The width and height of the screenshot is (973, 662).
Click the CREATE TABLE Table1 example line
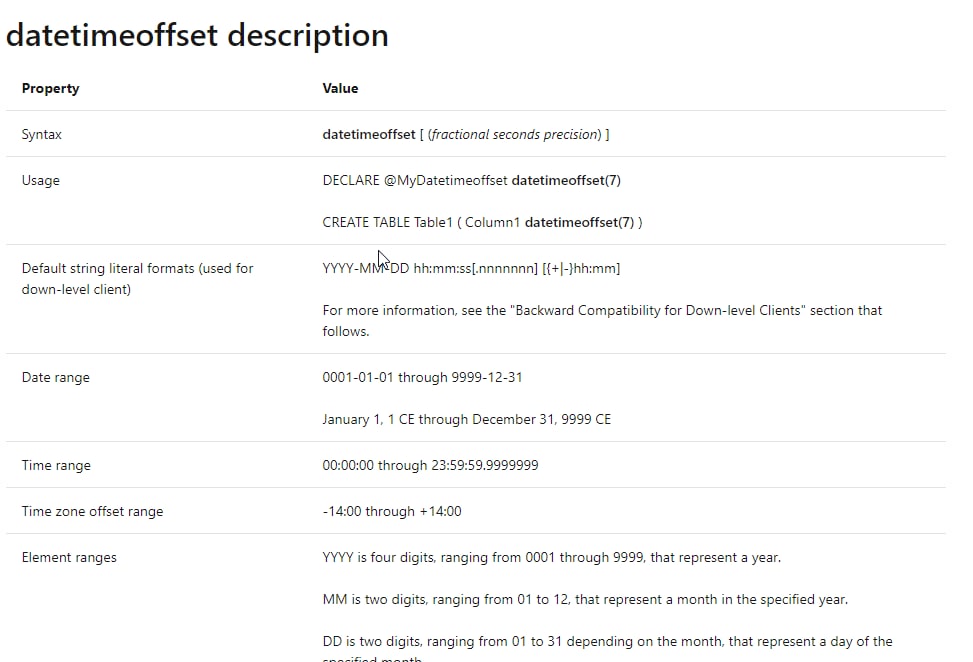pos(482,222)
